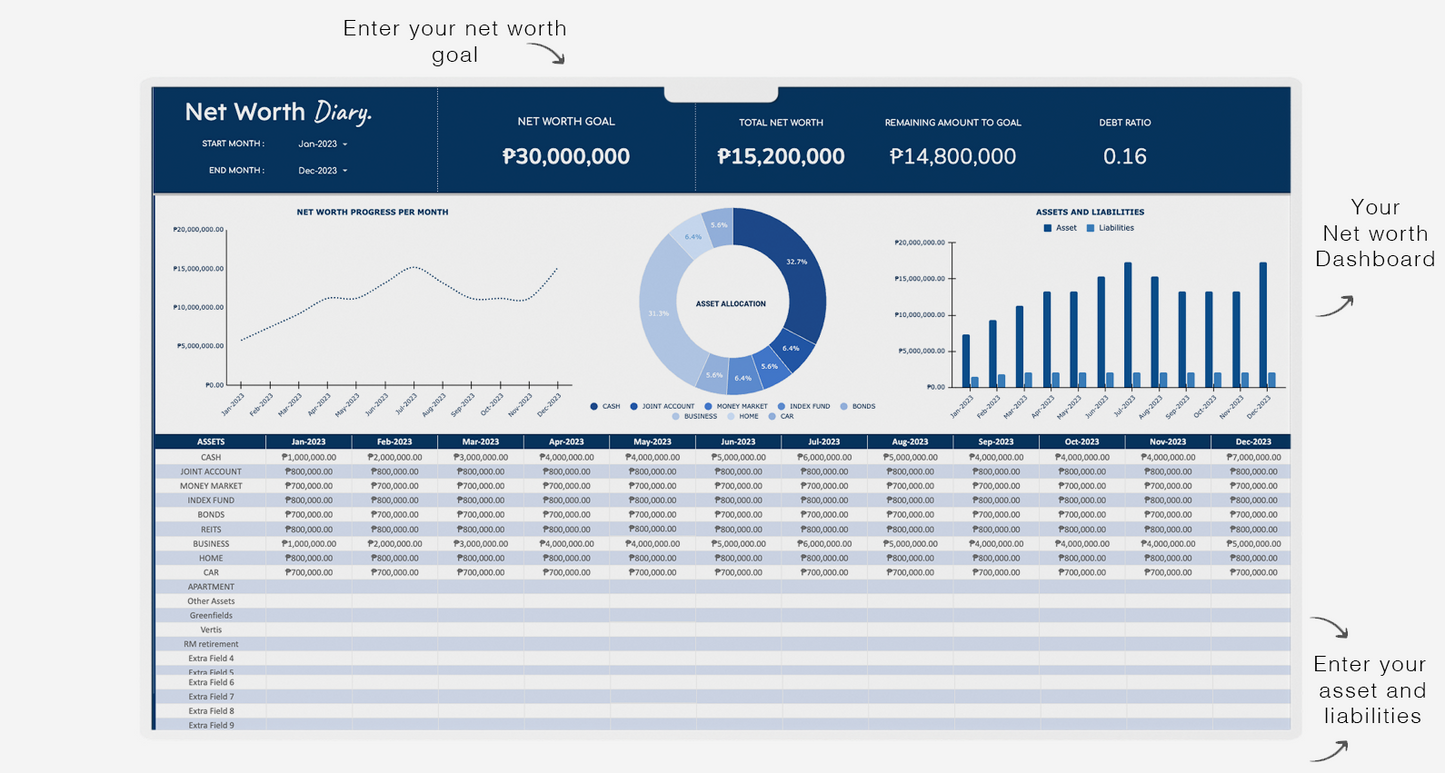Viewport: 1445px width, 773px height.
Task: Select the Jun-2023 table column header
Action: 738,442
